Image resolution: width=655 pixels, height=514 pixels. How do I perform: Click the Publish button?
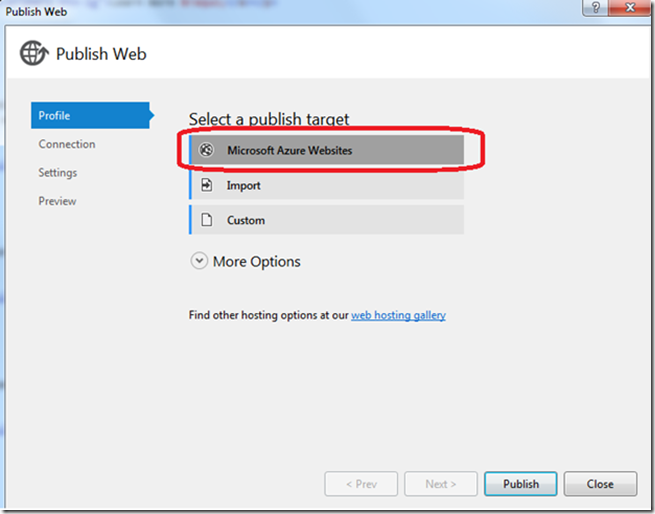point(520,484)
